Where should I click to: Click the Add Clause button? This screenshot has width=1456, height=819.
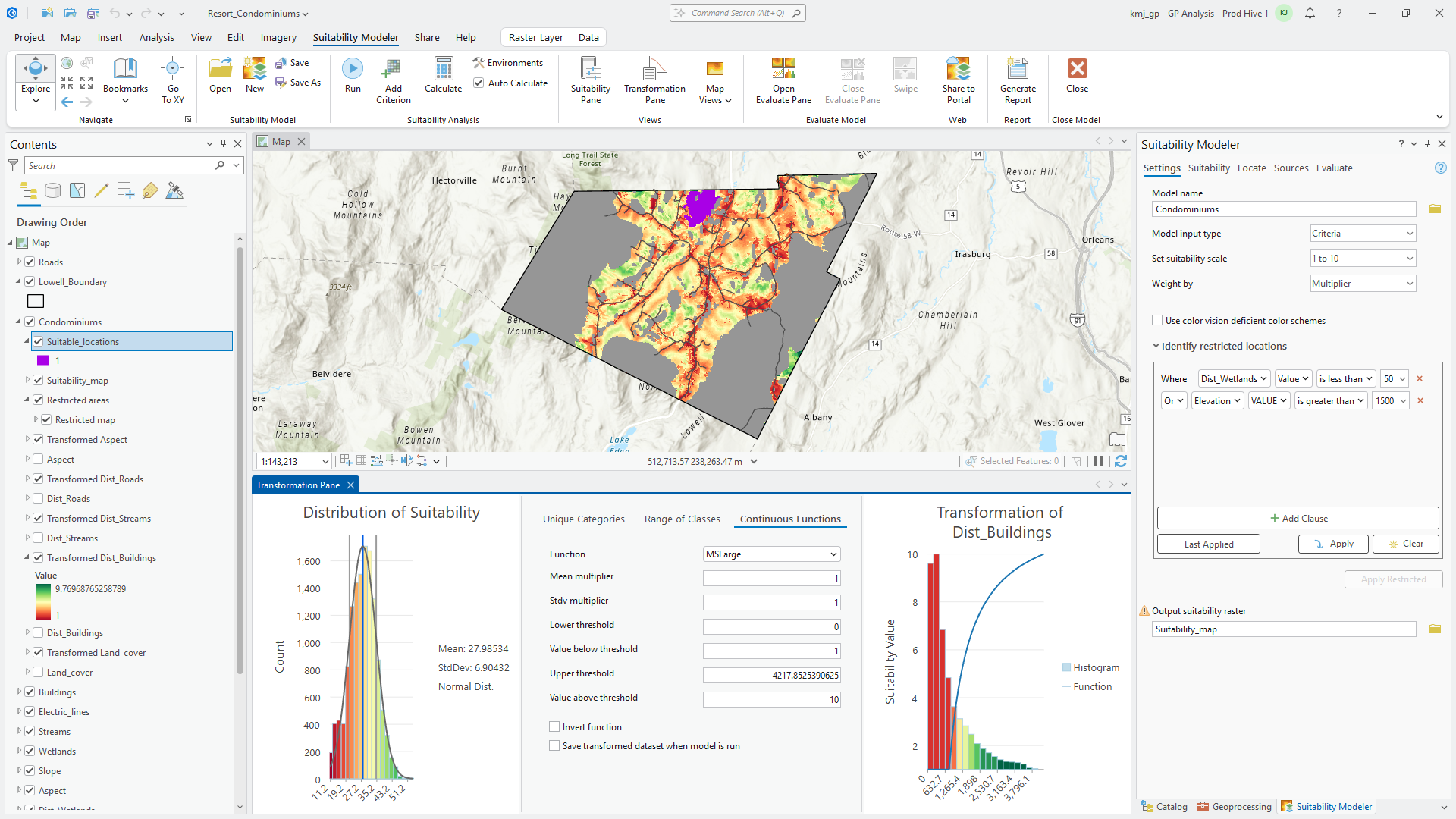click(1298, 518)
